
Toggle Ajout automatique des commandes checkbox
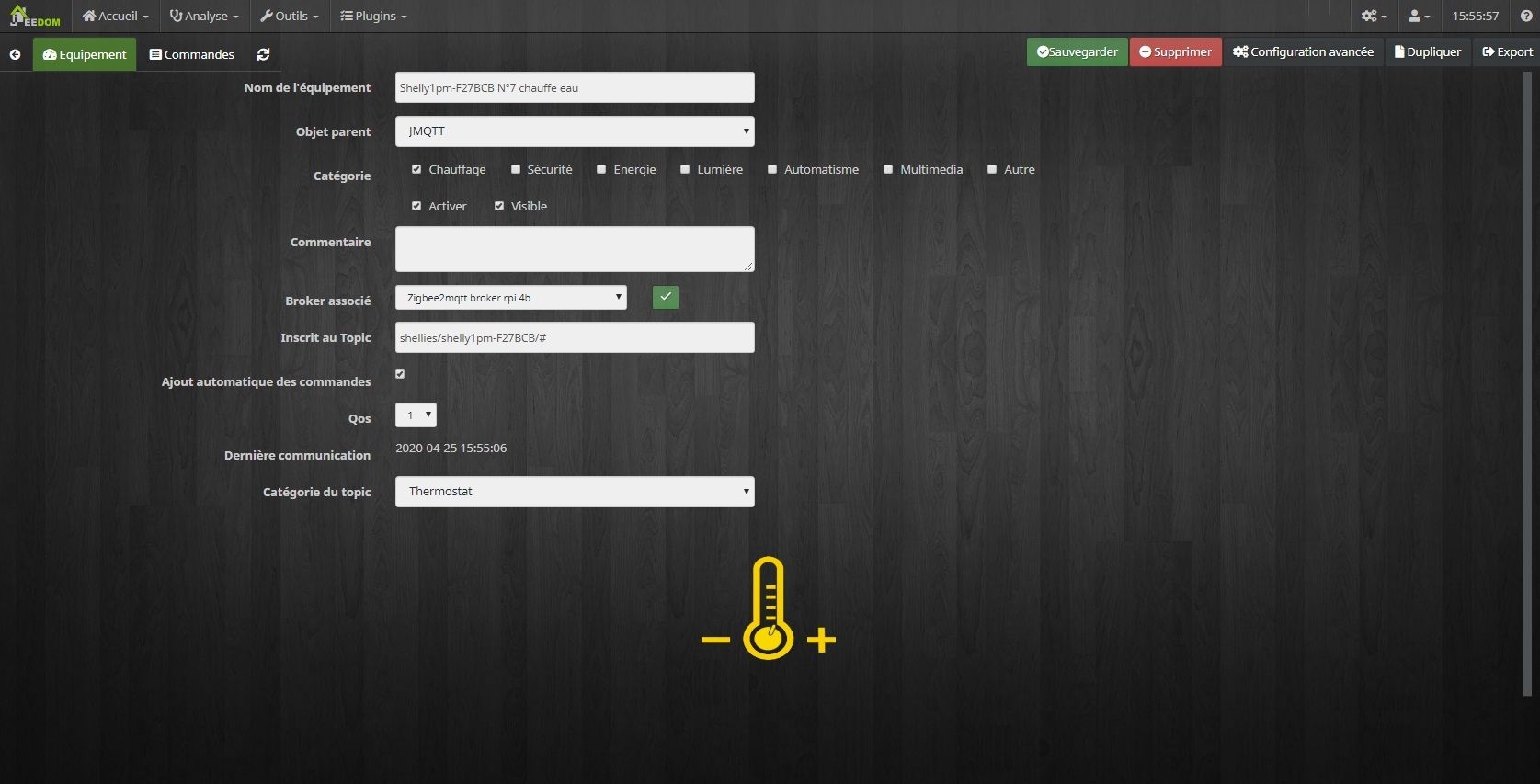click(400, 374)
